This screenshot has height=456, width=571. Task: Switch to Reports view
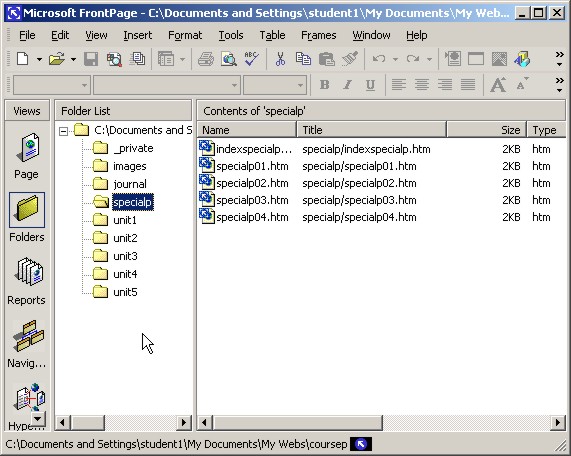tap(27, 281)
